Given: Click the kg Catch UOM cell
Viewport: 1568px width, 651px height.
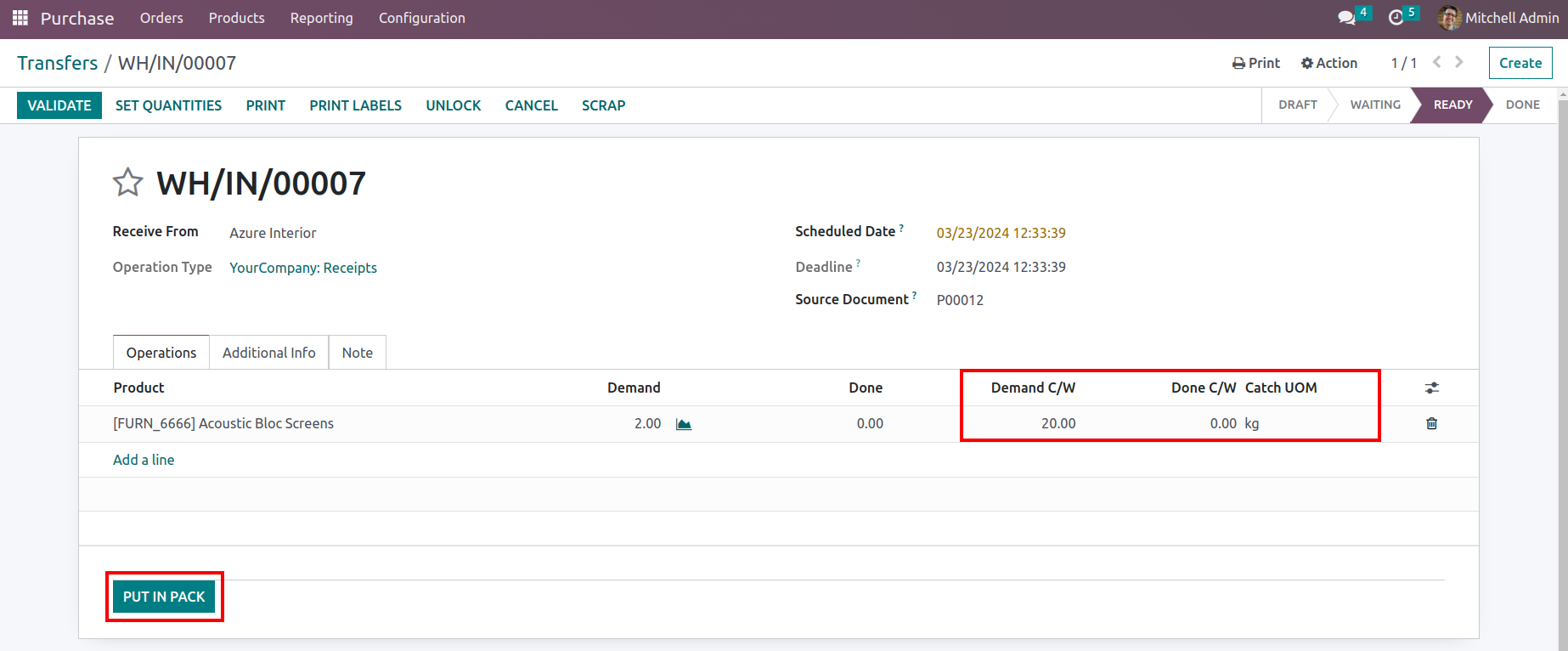Looking at the screenshot, I should click(x=1252, y=423).
